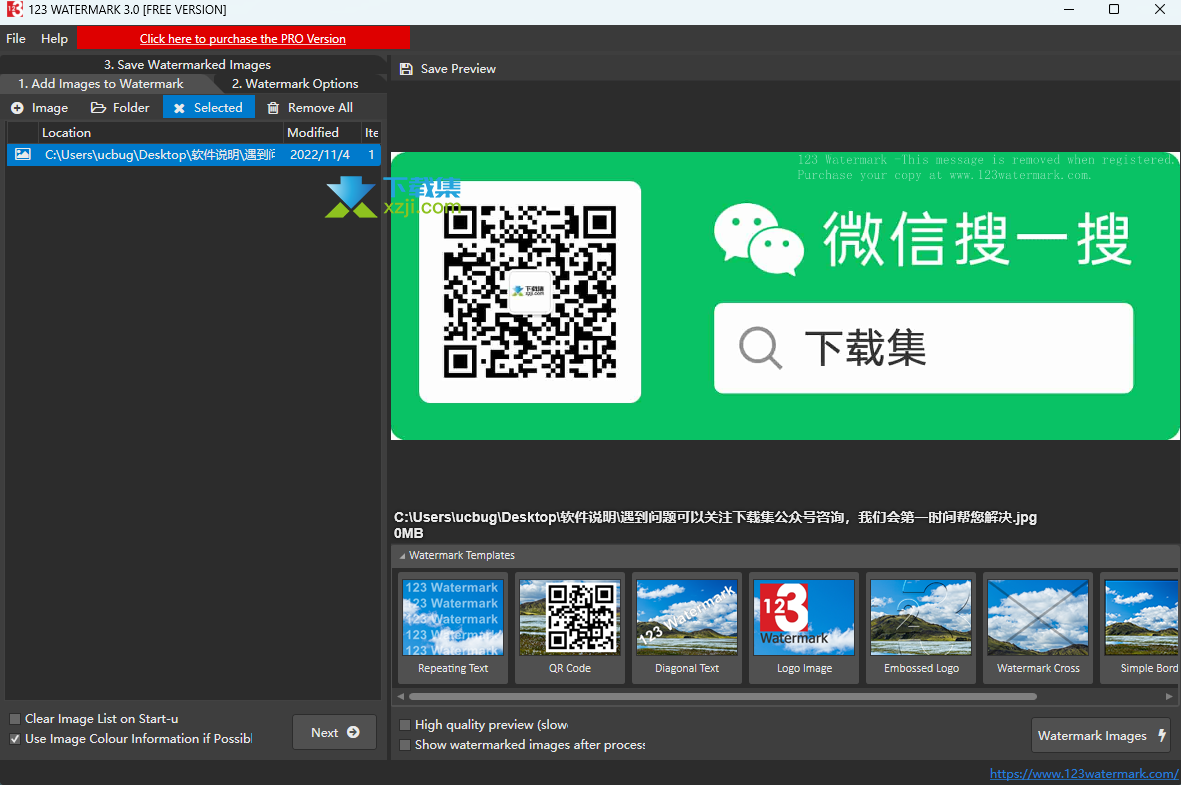Click Save Preview label
This screenshot has width=1181, height=785.
tap(458, 69)
